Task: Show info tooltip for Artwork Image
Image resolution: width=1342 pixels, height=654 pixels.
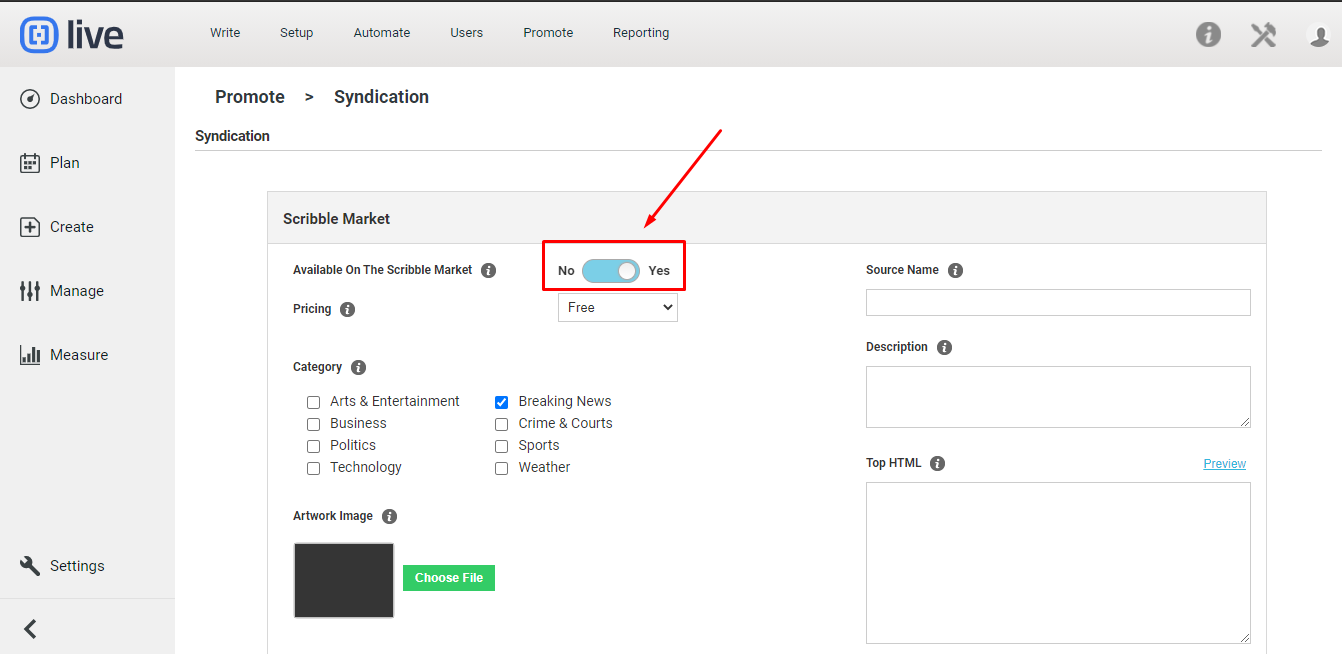Action: 389,516
